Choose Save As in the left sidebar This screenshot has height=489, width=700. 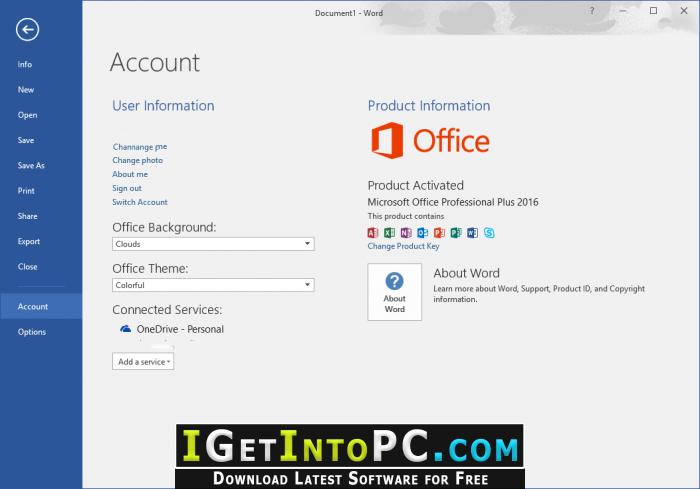(x=31, y=166)
